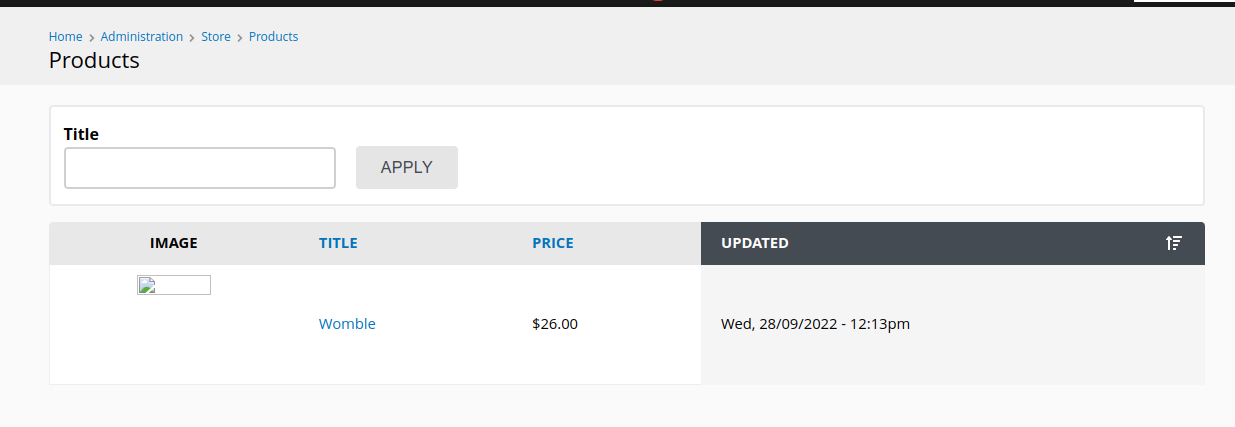
Task: Open the Administration breadcrumb link
Action: (x=142, y=36)
